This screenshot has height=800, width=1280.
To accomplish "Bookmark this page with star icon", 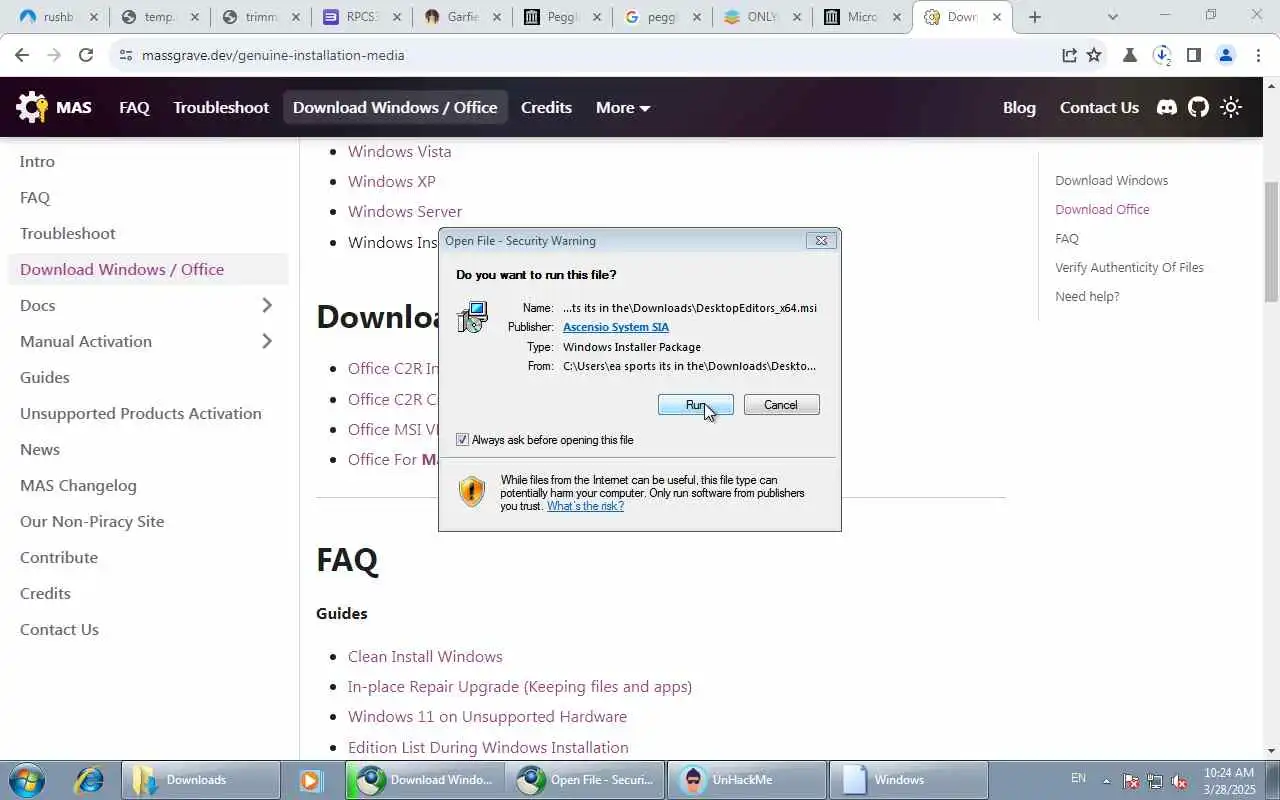I will tap(1094, 55).
